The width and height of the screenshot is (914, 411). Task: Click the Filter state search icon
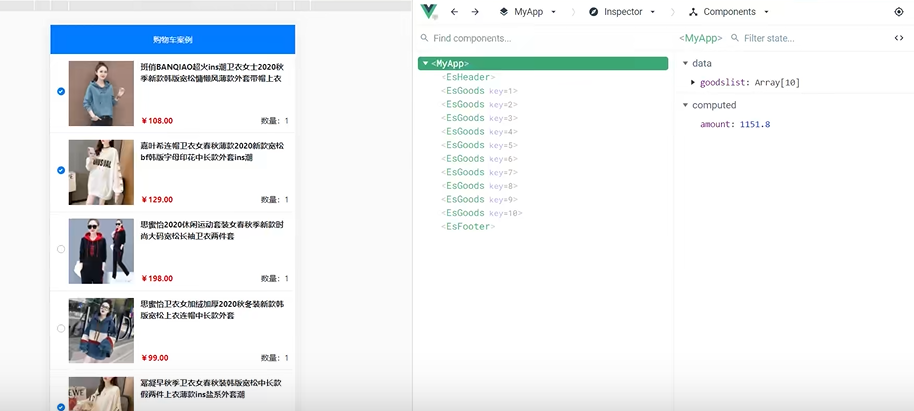click(x=734, y=38)
